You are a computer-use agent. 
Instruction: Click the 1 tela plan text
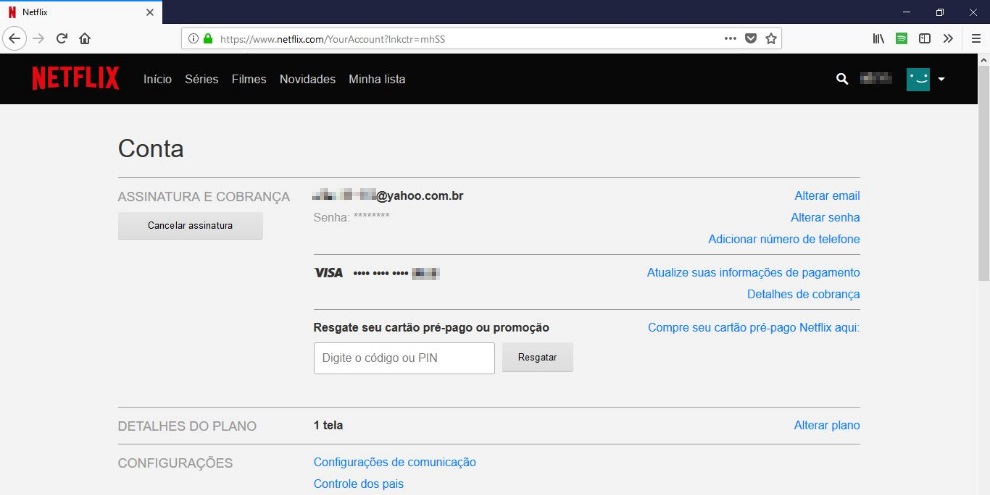[328, 425]
